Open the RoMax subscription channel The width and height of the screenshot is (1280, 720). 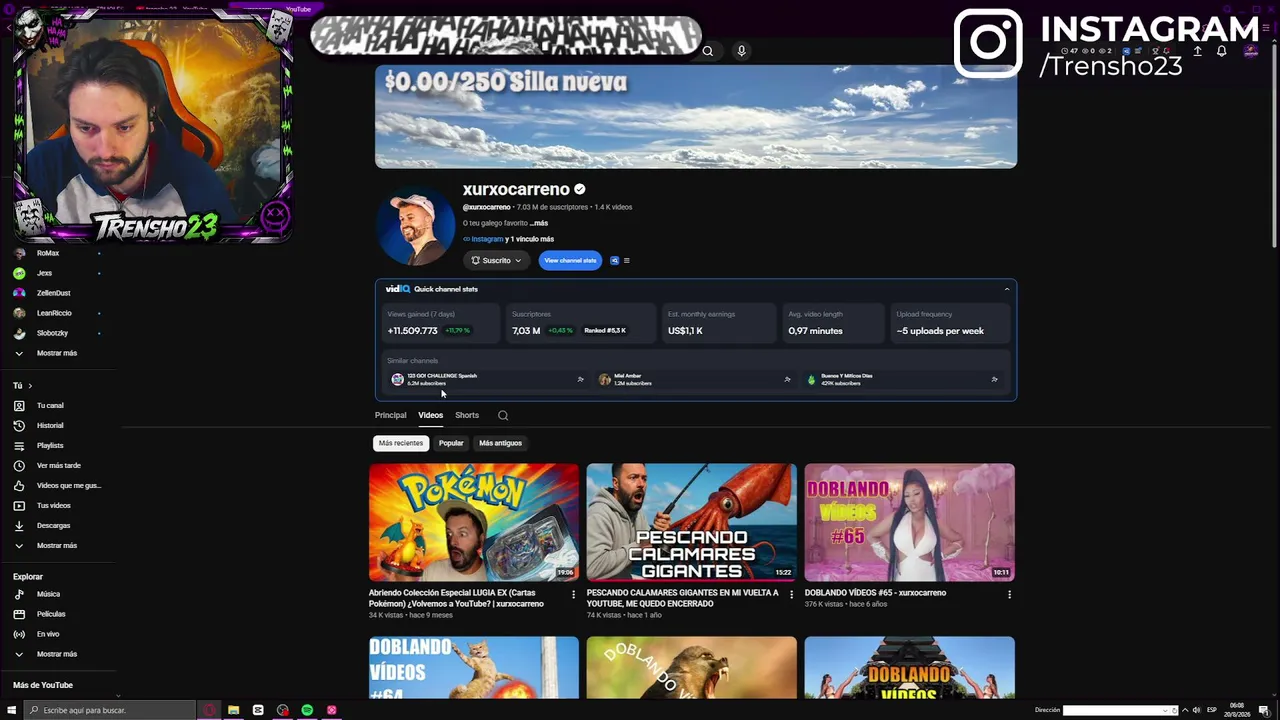[x=48, y=253]
